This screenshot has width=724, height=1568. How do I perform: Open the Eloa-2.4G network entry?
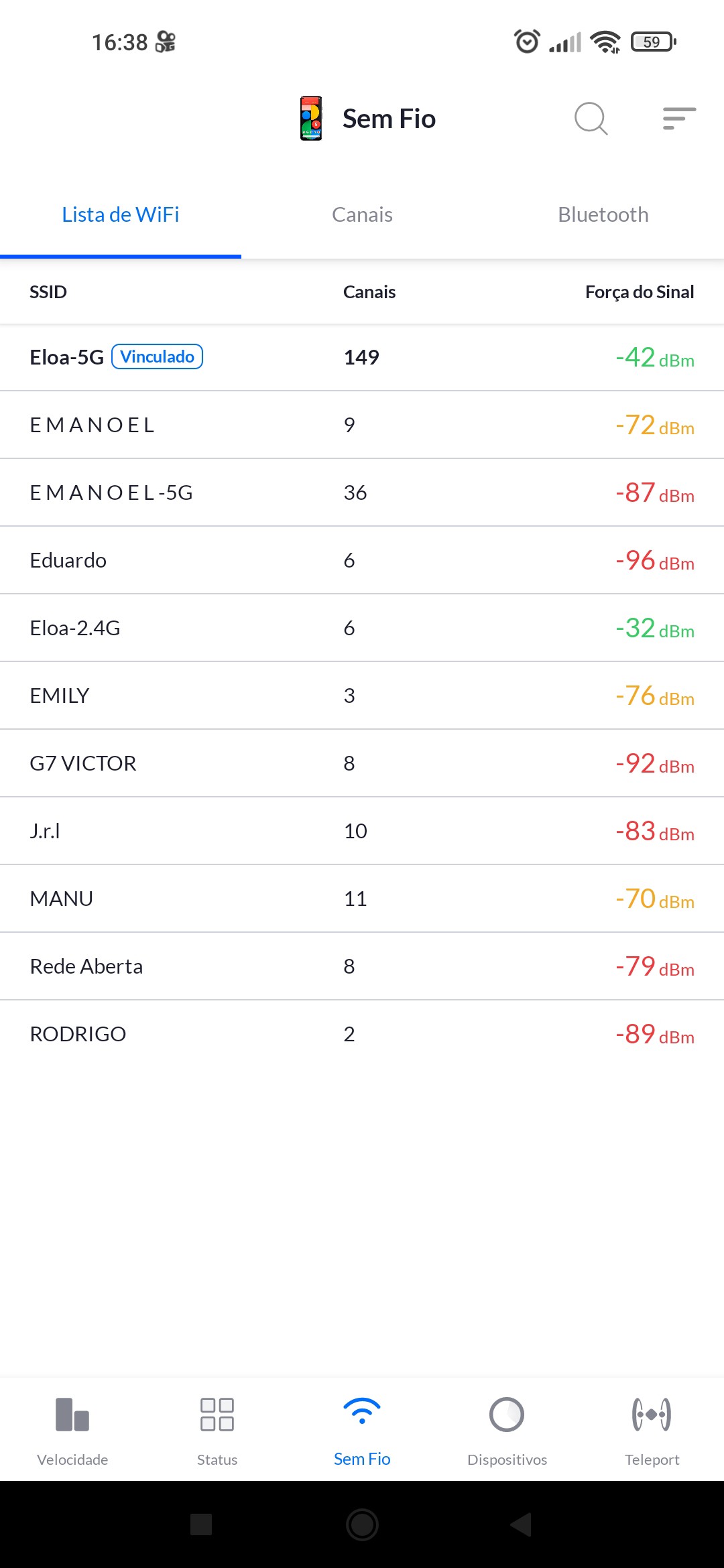pos(362,628)
